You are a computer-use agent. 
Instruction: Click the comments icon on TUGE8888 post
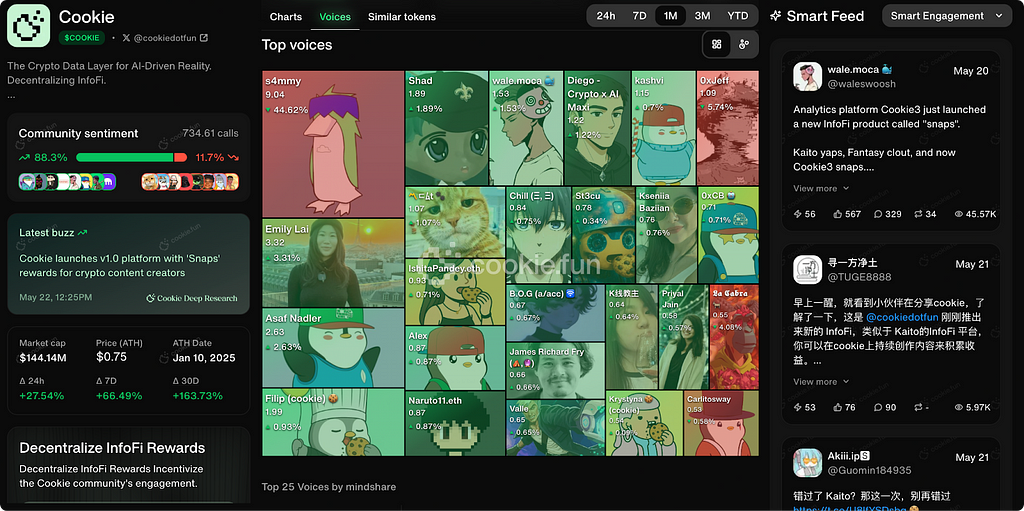click(x=878, y=407)
